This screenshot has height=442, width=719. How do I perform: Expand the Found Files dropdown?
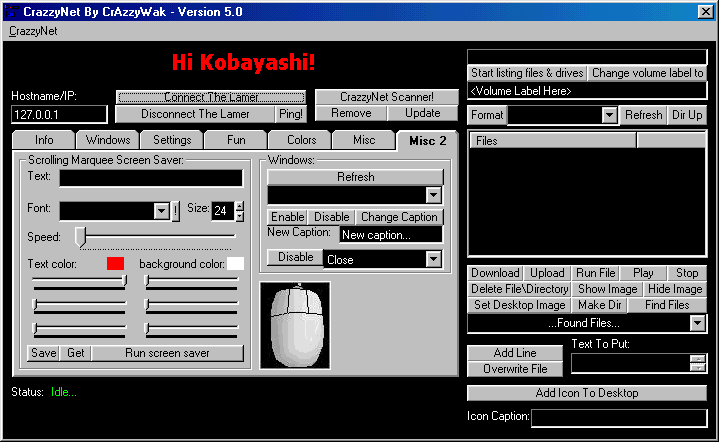(698, 323)
